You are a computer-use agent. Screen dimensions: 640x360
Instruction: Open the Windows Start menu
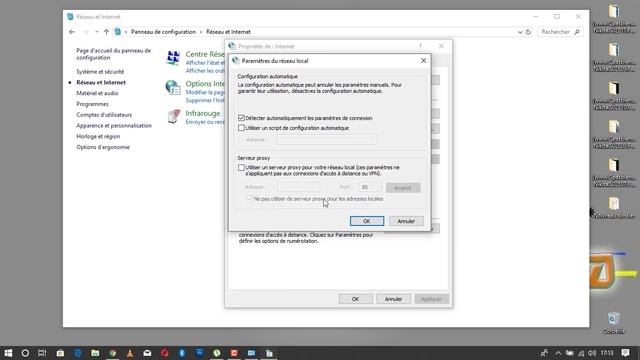pos(8,353)
